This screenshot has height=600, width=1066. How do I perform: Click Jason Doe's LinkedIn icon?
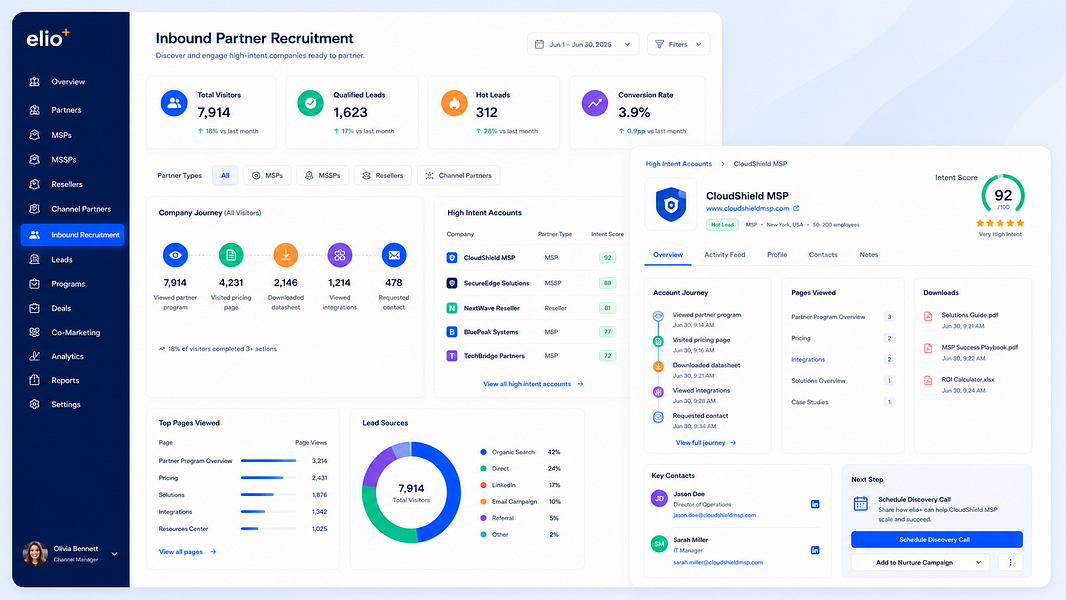click(815, 504)
